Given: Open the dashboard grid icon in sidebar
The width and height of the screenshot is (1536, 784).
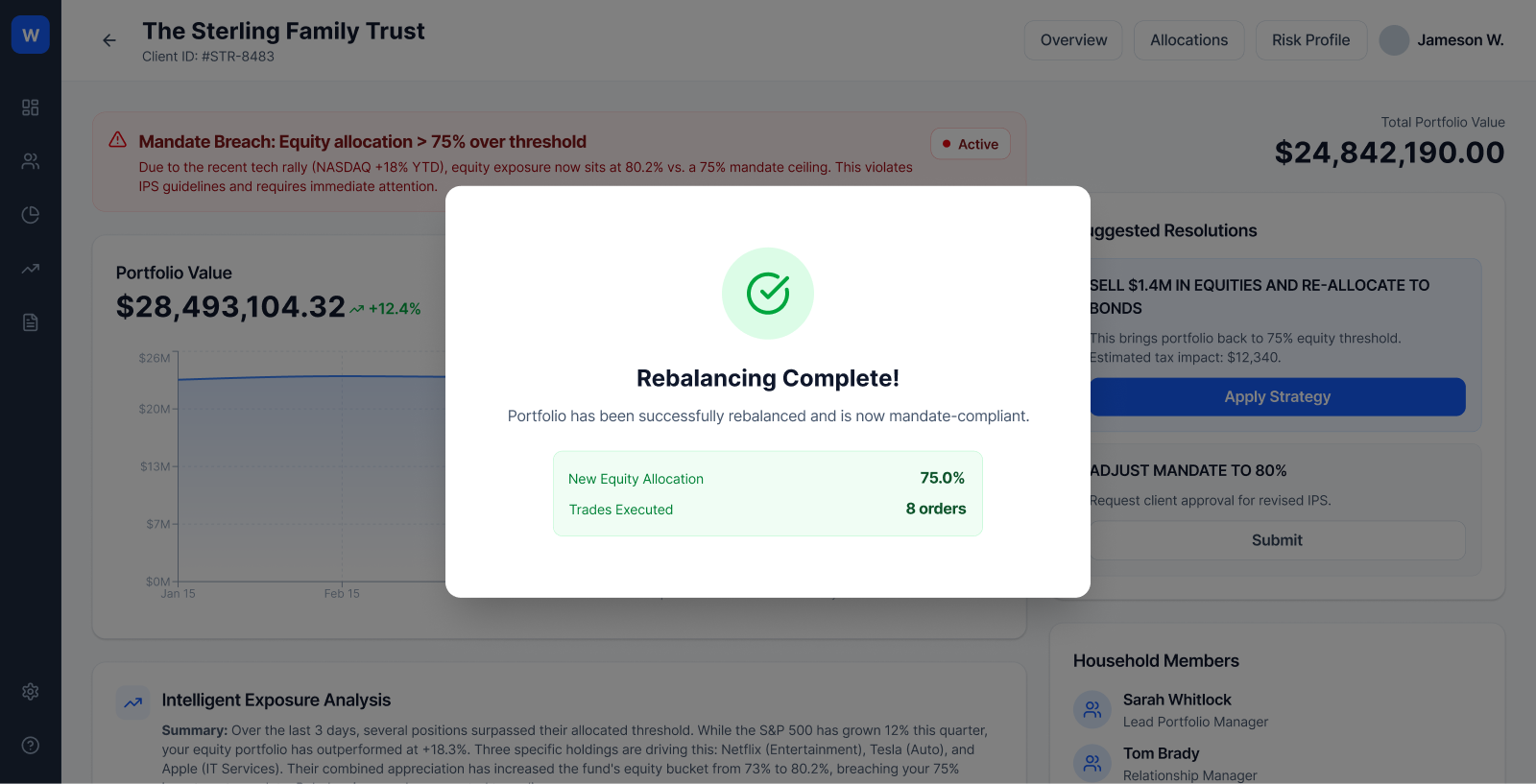Looking at the screenshot, I should tap(31, 107).
